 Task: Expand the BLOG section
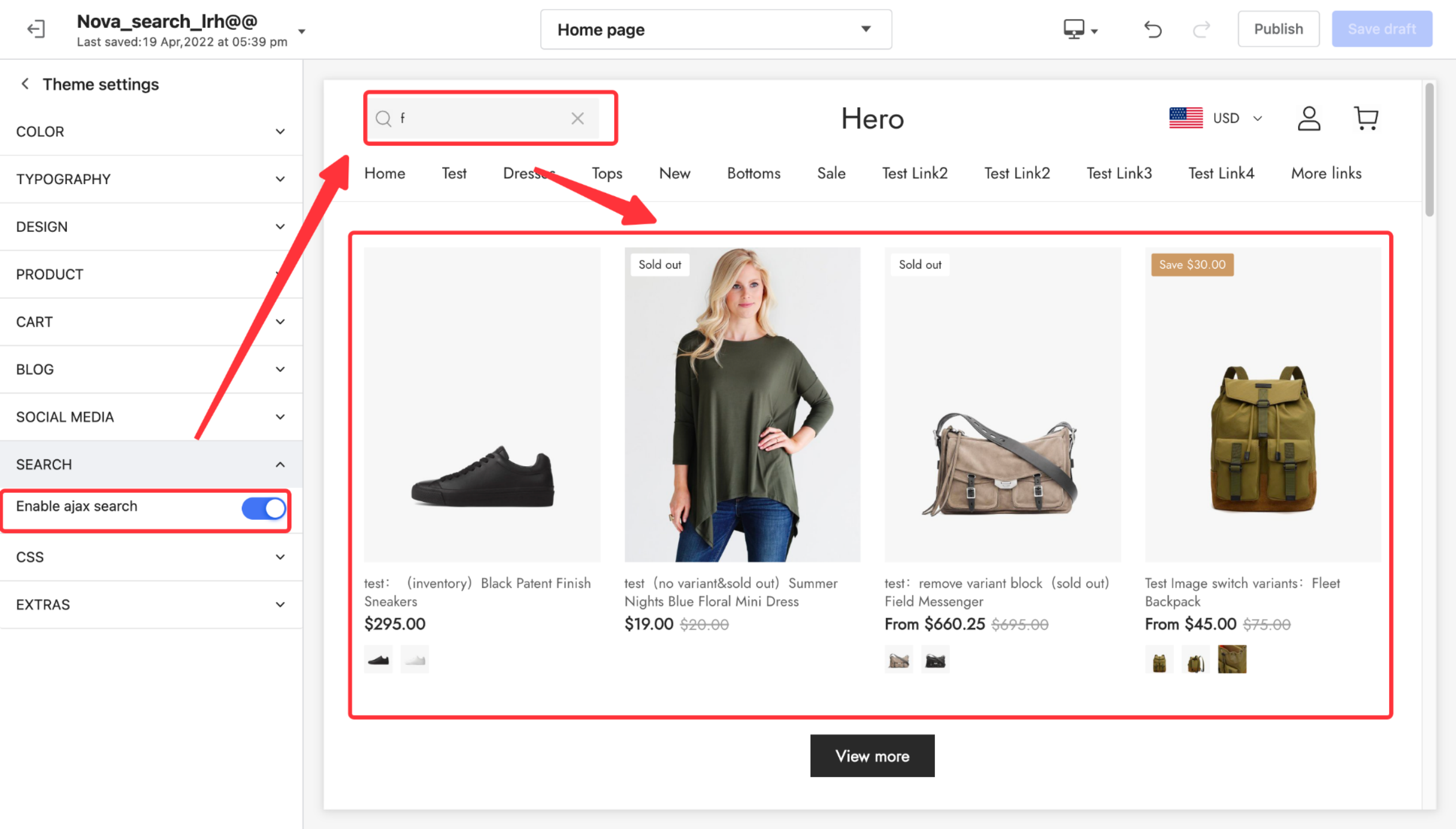point(151,370)
